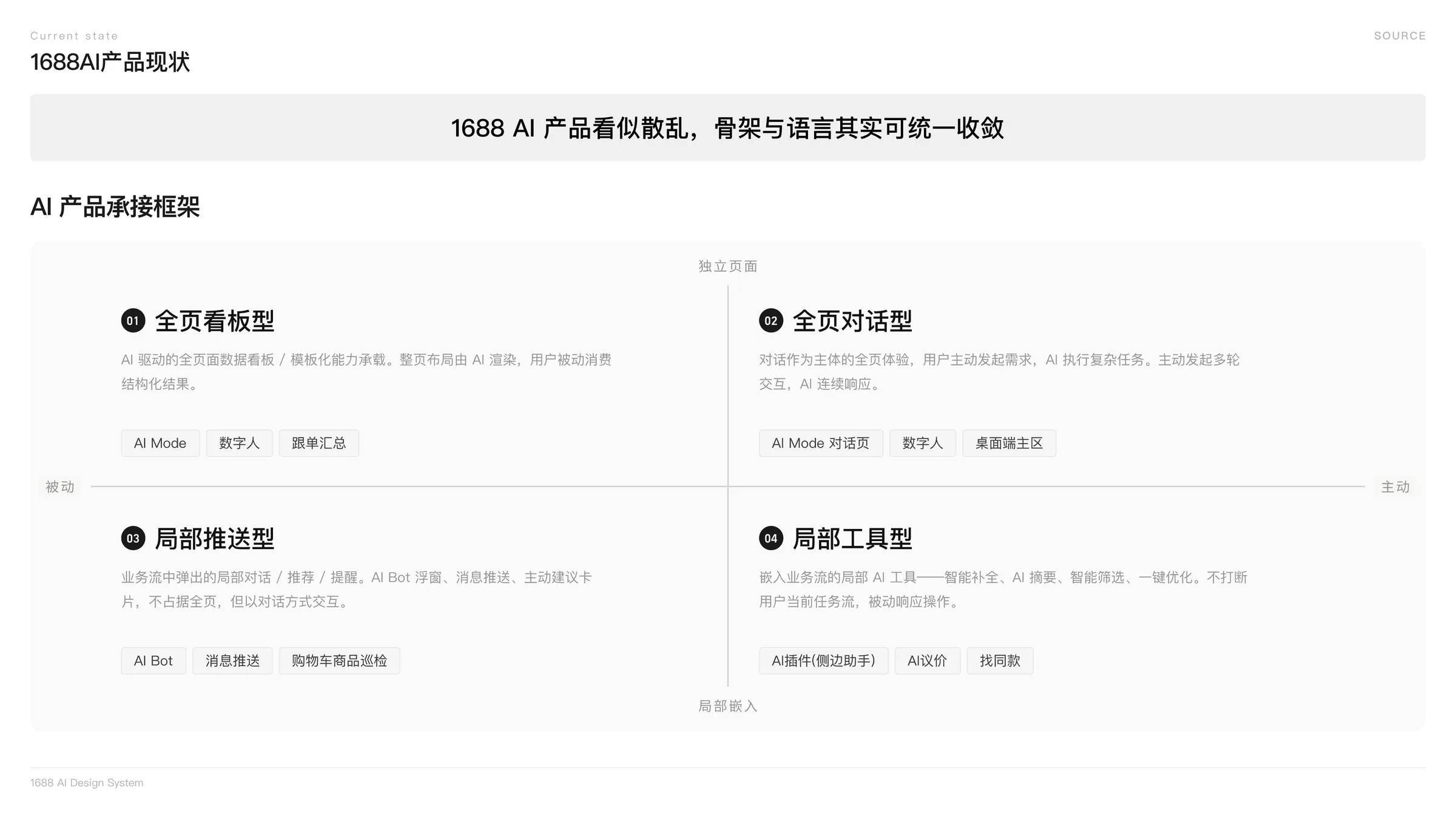This screenshot has height=819, width=1456.
Task: Click the 局部工具型 heading
Action: (x=852, y=539)
